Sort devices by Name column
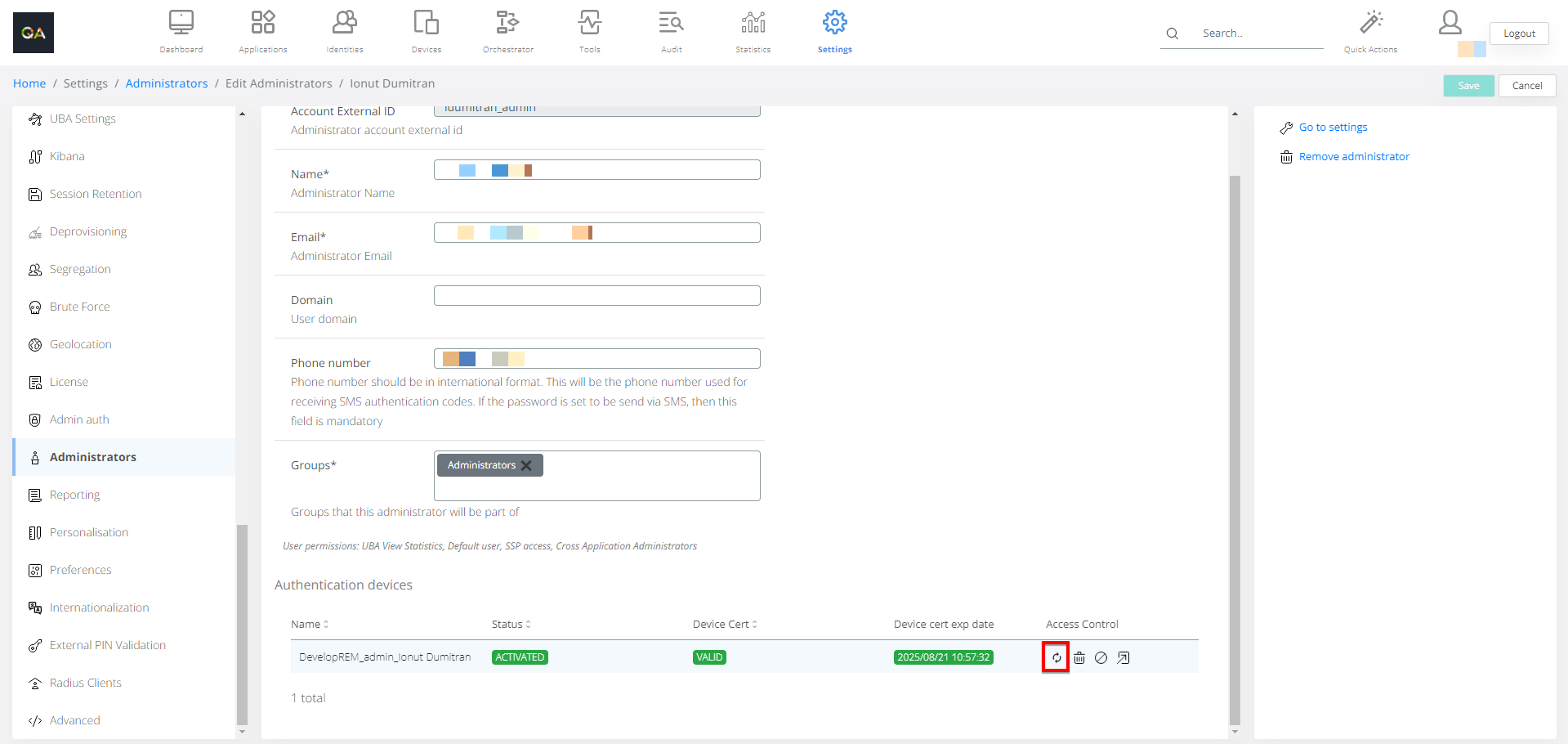The image size is (1568, 744). point(310,624)
